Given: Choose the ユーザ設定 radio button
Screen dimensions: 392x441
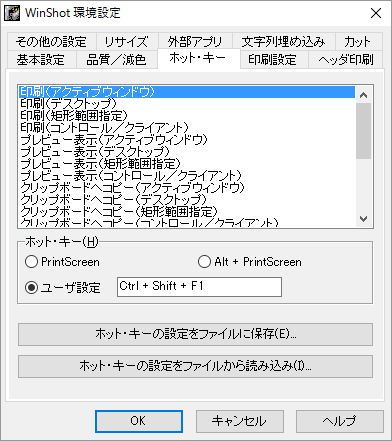Looking at the screenshot, I should [x=63, y=288].
